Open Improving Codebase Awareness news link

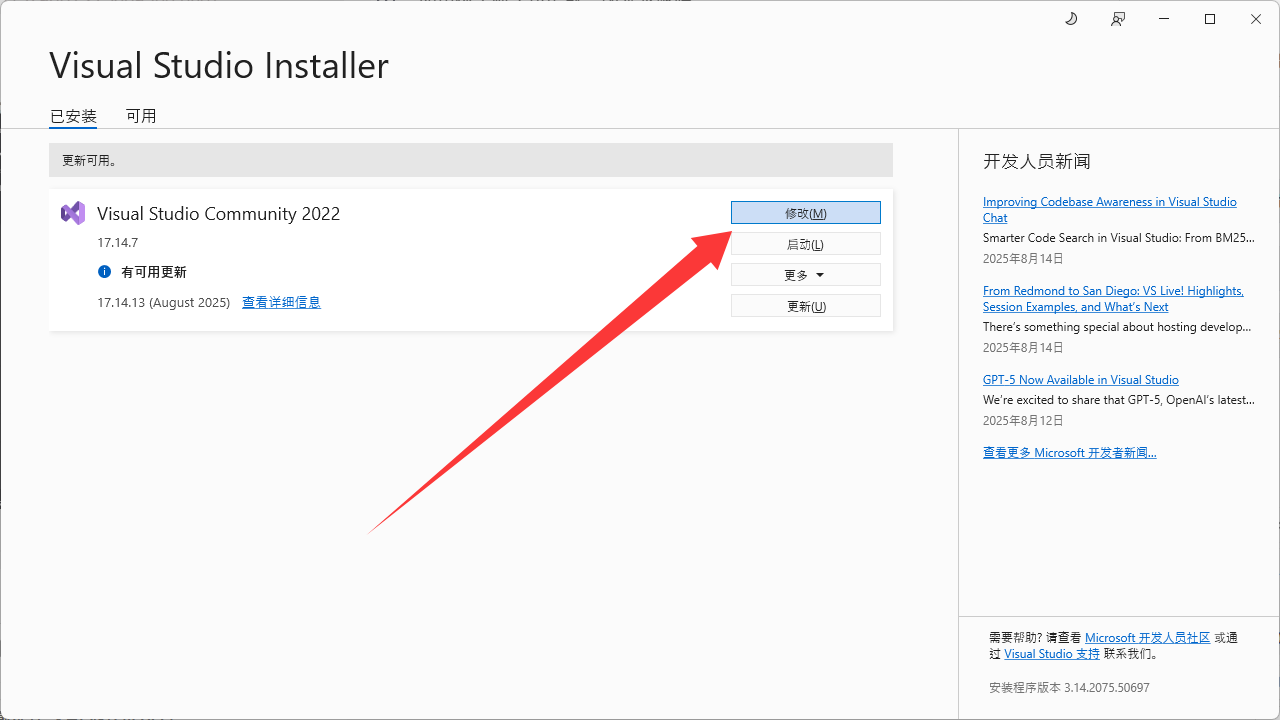(1110, 210)
